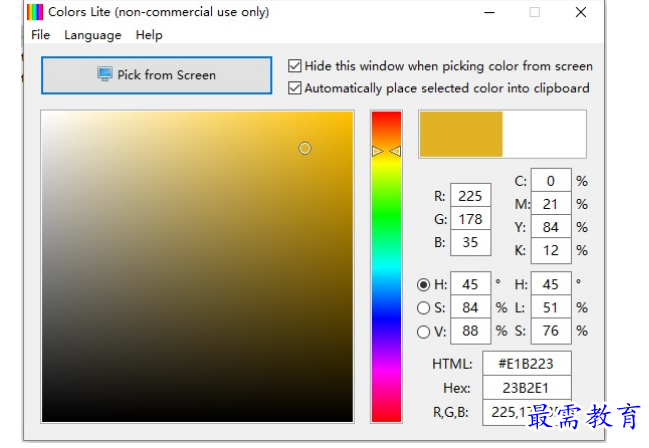Click the R value field showing 225
This screenshot has height=448, width=649.
click(470, 195)
